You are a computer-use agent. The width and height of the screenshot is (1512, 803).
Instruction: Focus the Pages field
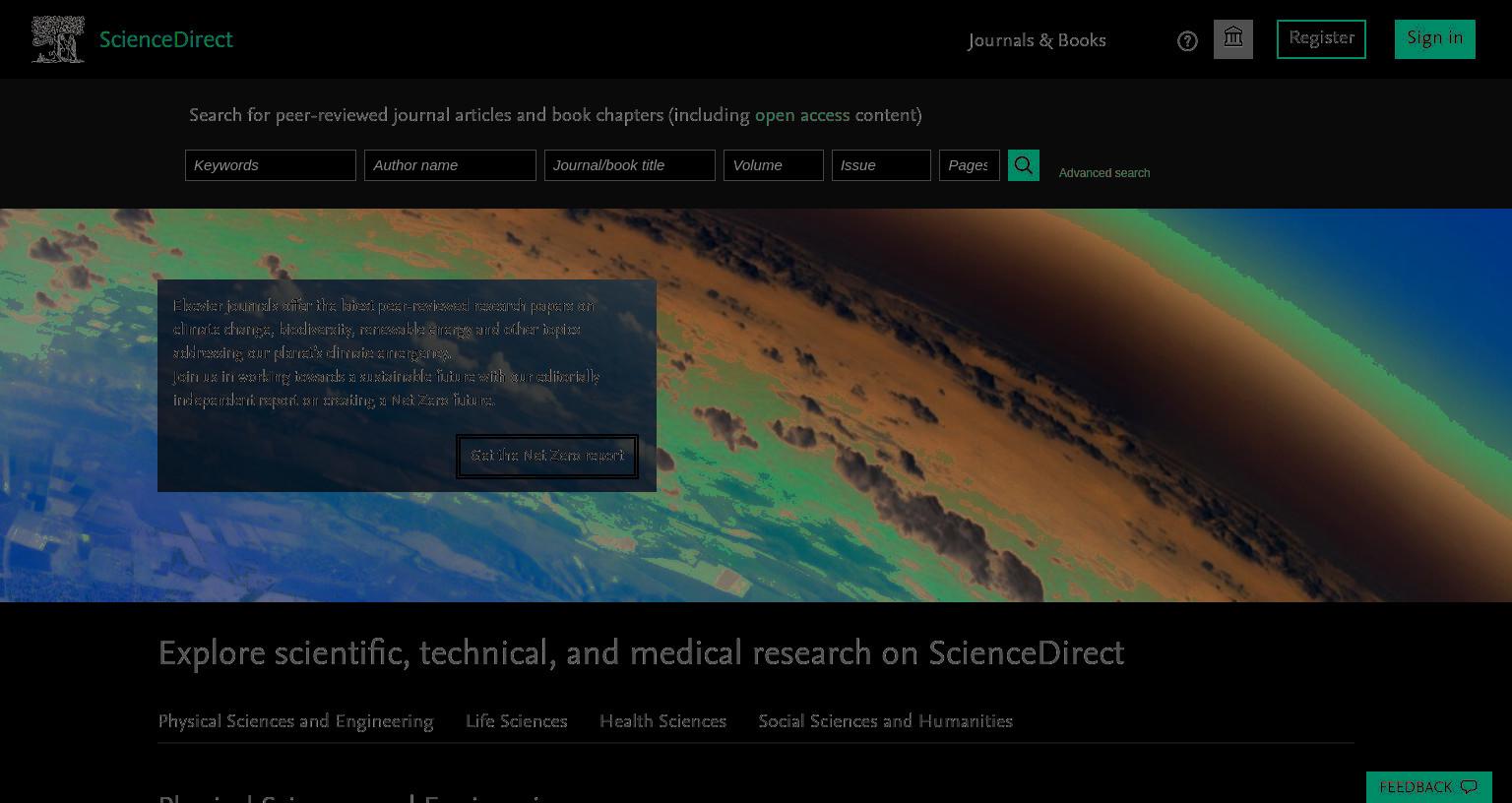[x=970, y=165]
